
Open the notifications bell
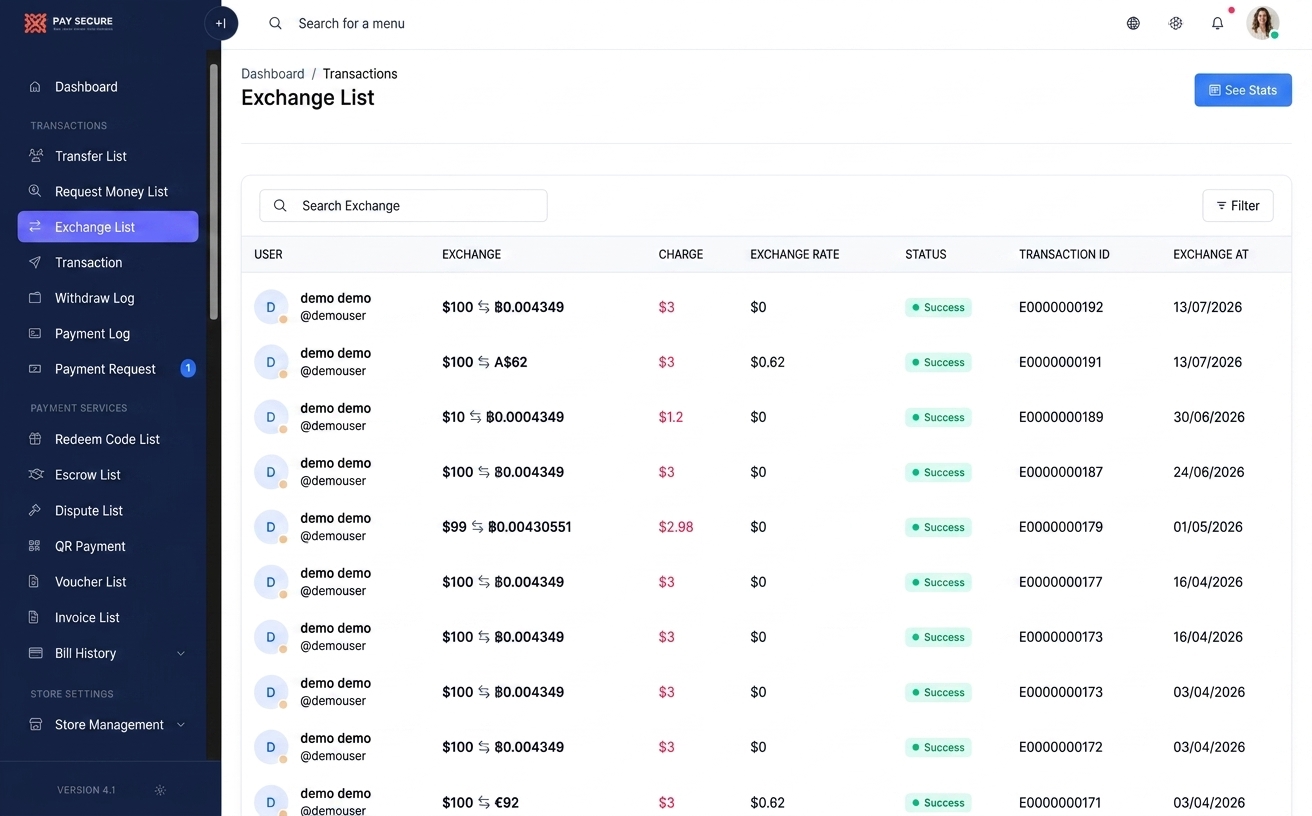click(1217, 23)
